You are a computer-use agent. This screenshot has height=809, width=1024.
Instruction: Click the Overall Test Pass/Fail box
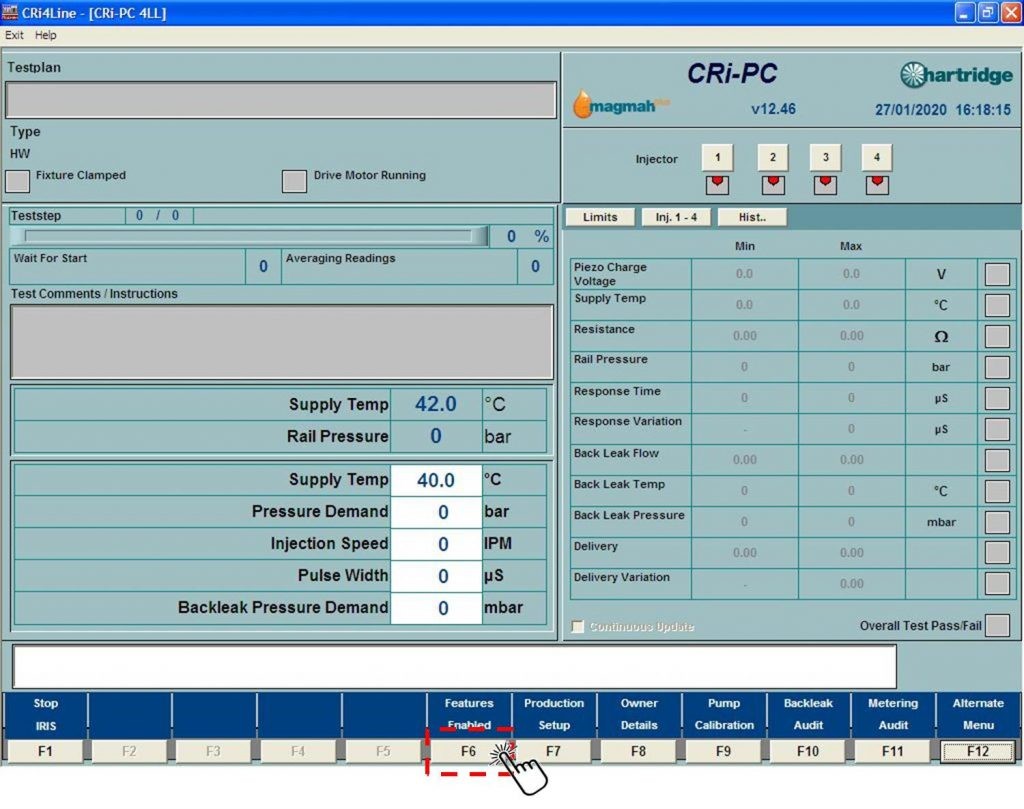pos(997,626)
